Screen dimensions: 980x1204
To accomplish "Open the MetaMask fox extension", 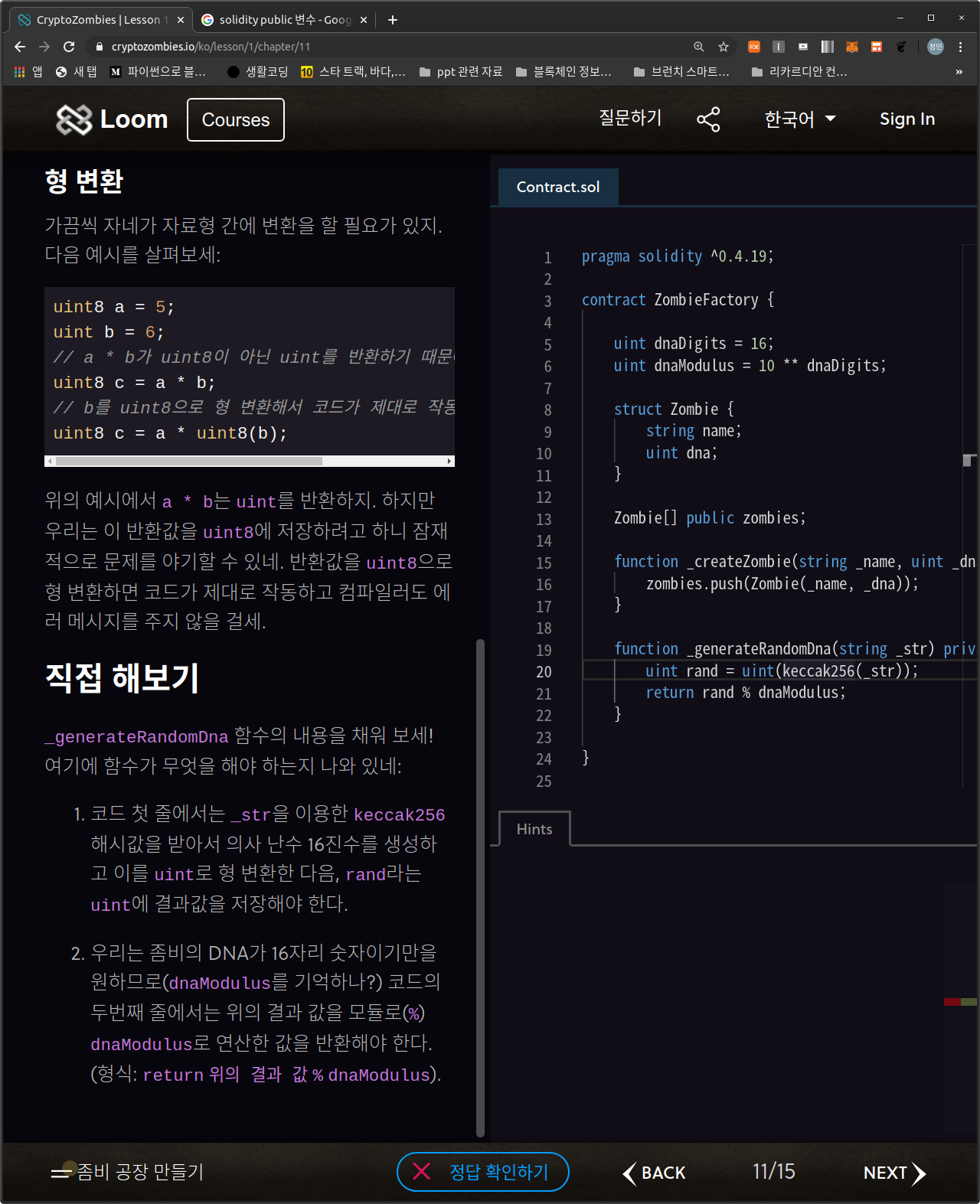I will tap(852, 47).
